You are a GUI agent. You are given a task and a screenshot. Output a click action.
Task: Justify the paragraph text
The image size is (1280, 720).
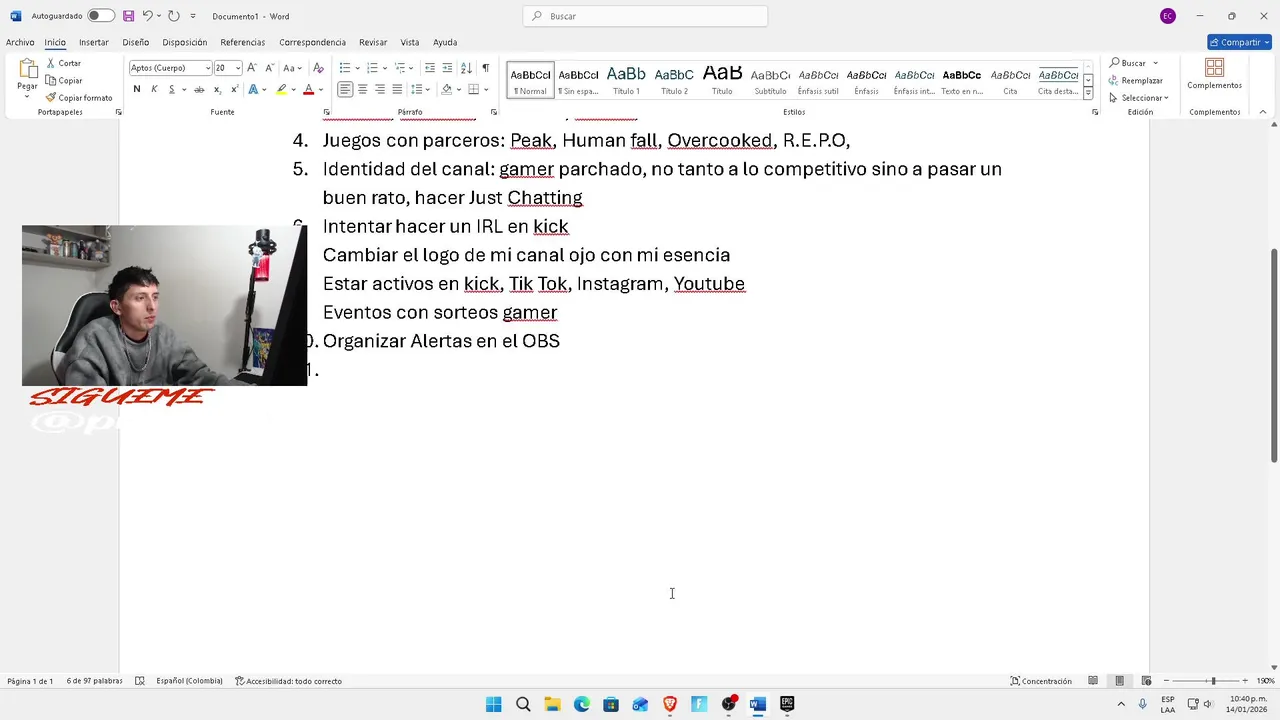coord(397,89)
